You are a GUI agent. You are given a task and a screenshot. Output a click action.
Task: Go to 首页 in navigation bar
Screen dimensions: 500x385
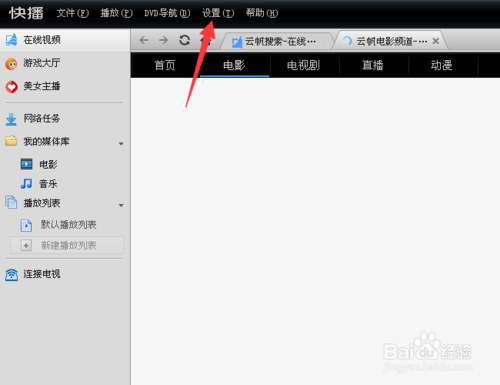pos(165,65)
